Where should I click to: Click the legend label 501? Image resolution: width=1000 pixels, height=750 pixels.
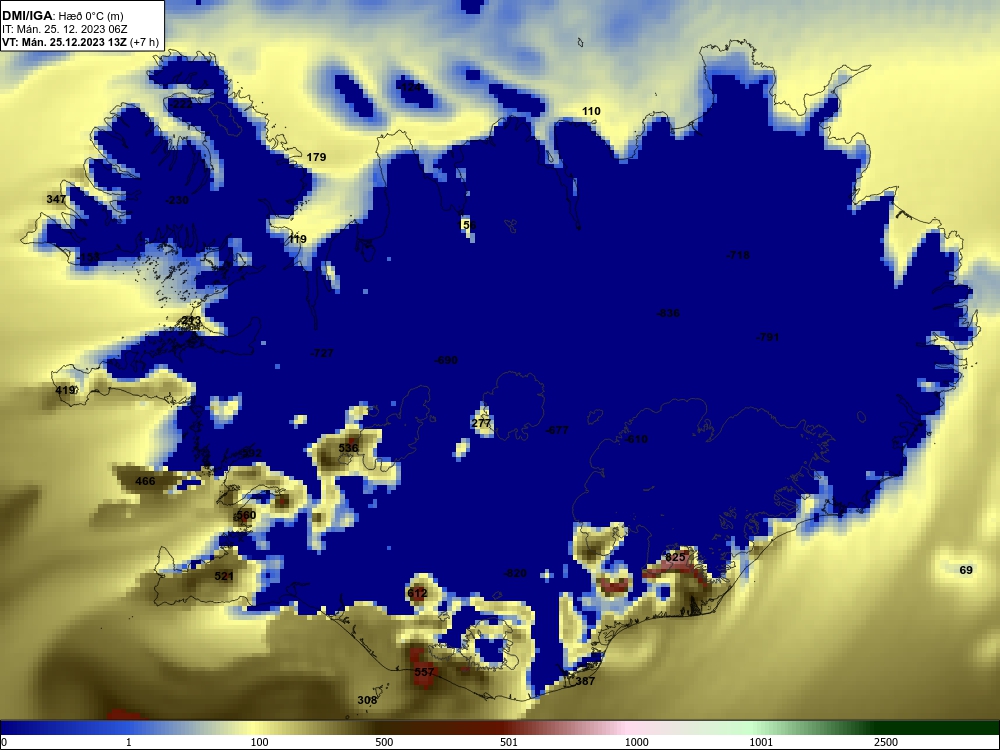(x=509, y=742)
